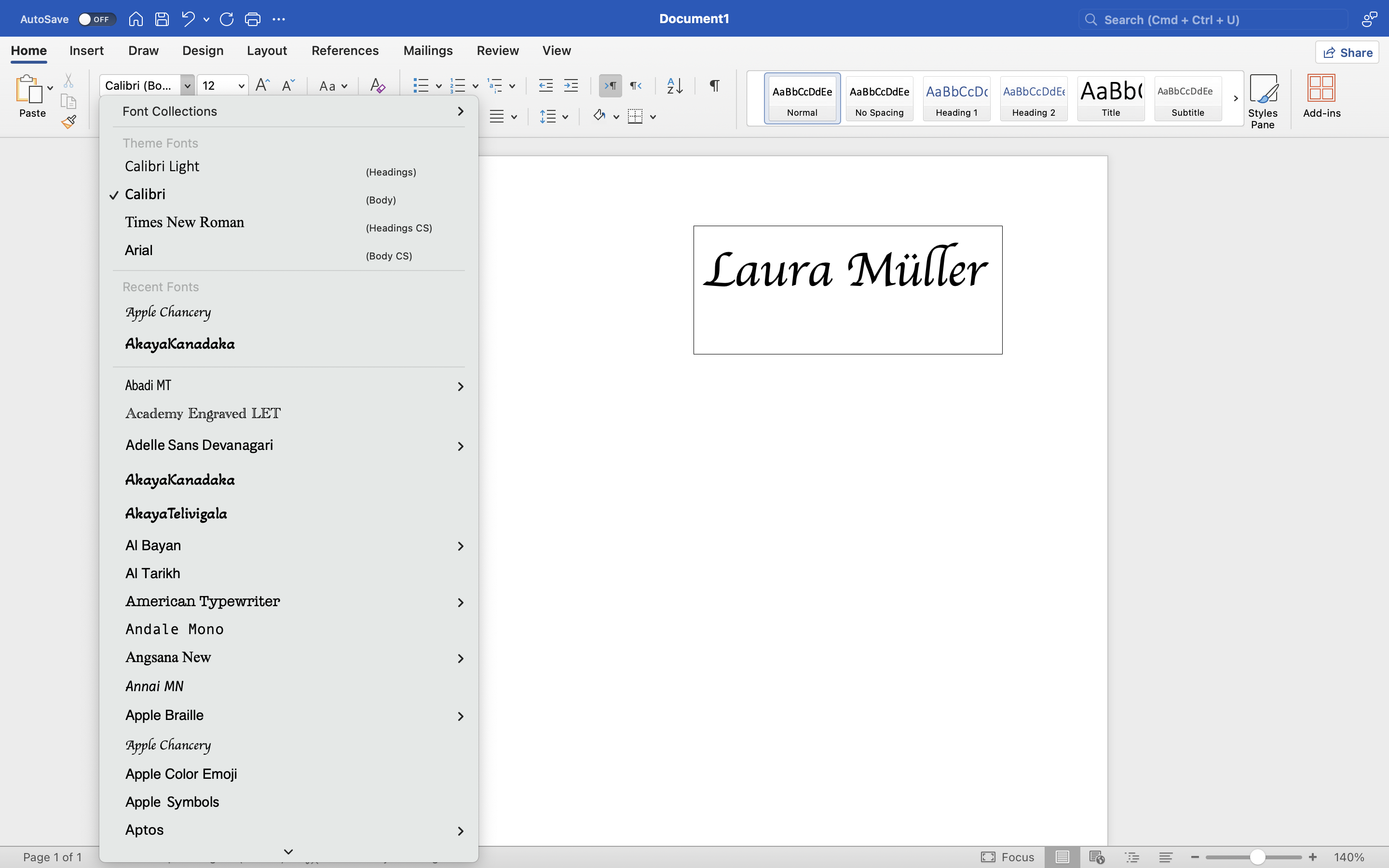Expand the Styles gallery arrow
This screenshot has height=868, width=1389.
click(x=1236, y=98)
